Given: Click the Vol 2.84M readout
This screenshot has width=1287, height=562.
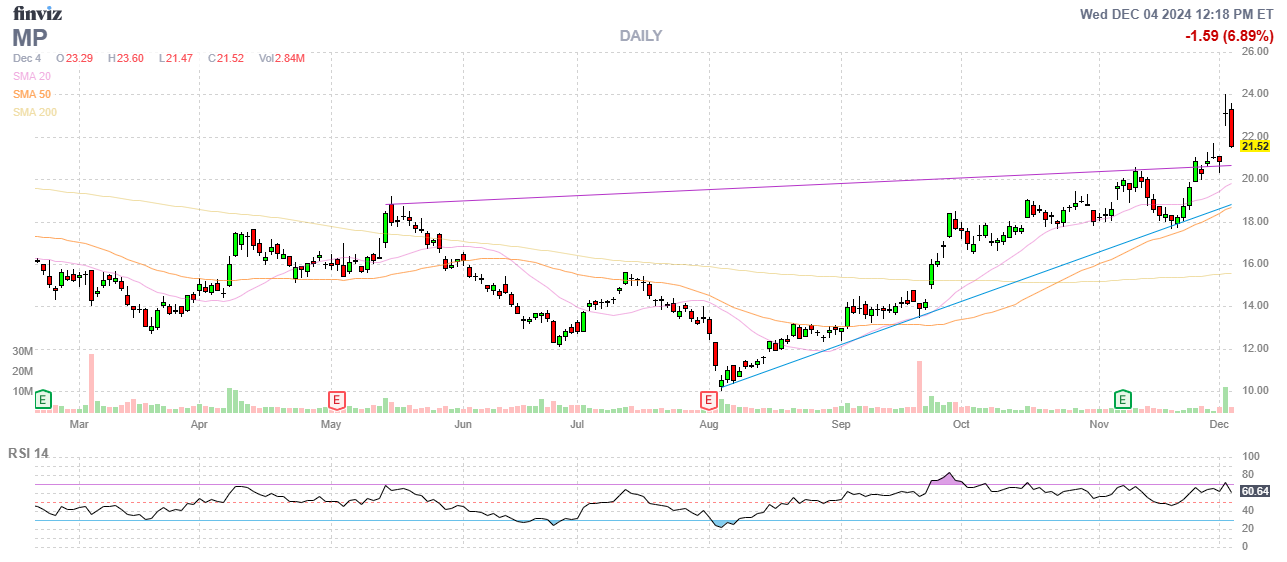Looking at the screenshot, I should 281,58.
